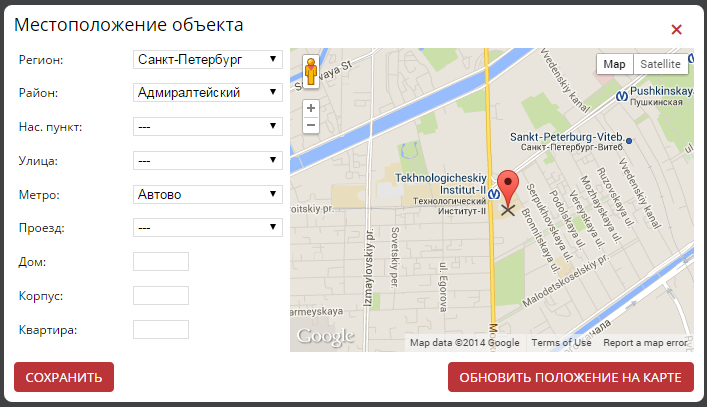Click the Сохранить button
Viewport: 707px width, 407px height.
coord(64,378)
